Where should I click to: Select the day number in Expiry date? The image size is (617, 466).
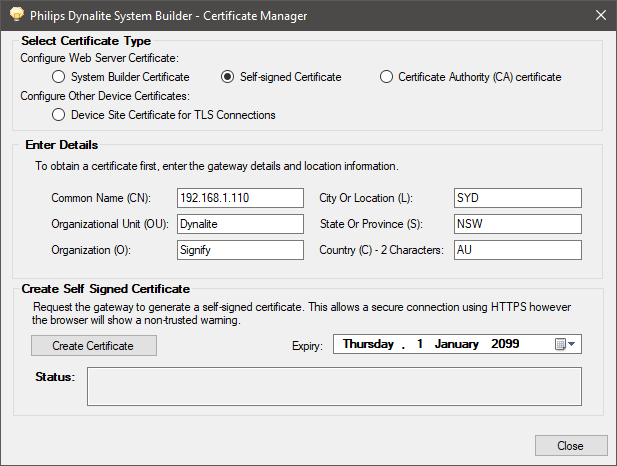coord(420,344)
